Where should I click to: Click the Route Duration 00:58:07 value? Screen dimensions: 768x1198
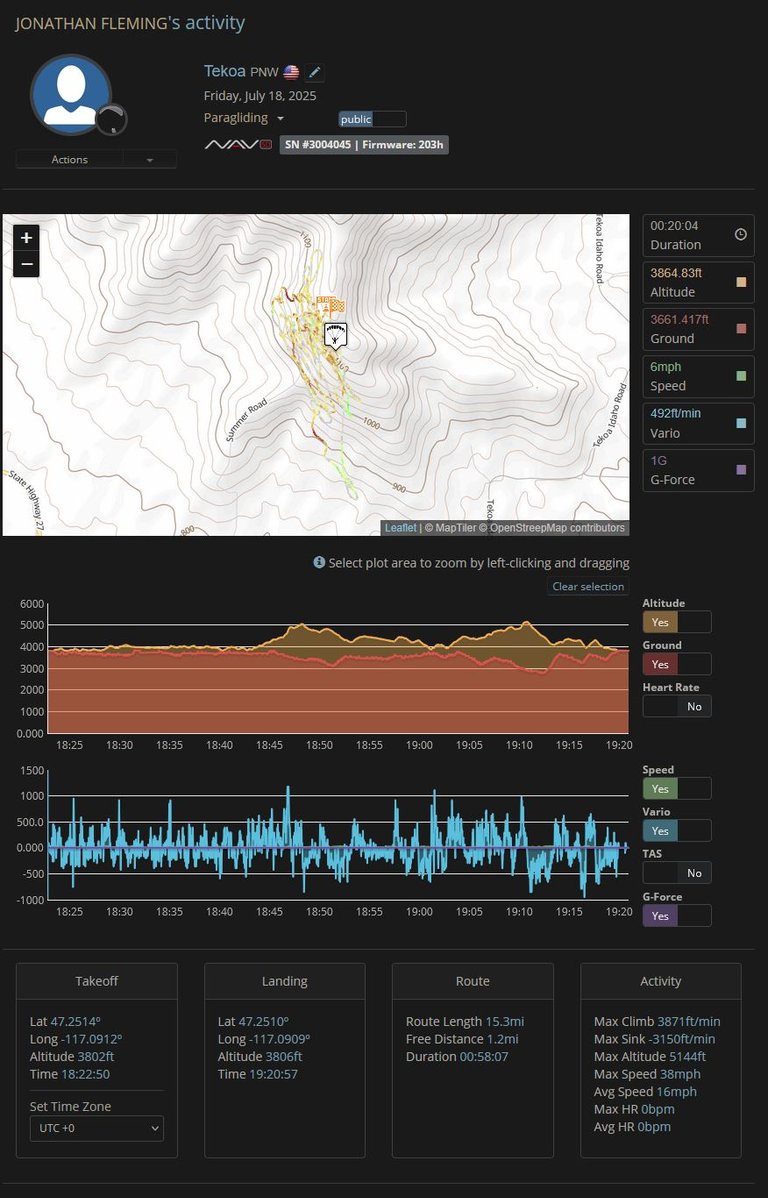pos(484,1057)
